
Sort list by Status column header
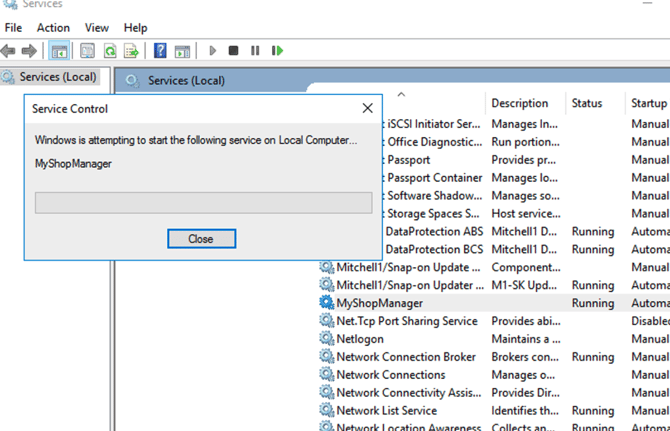point(587,103)
